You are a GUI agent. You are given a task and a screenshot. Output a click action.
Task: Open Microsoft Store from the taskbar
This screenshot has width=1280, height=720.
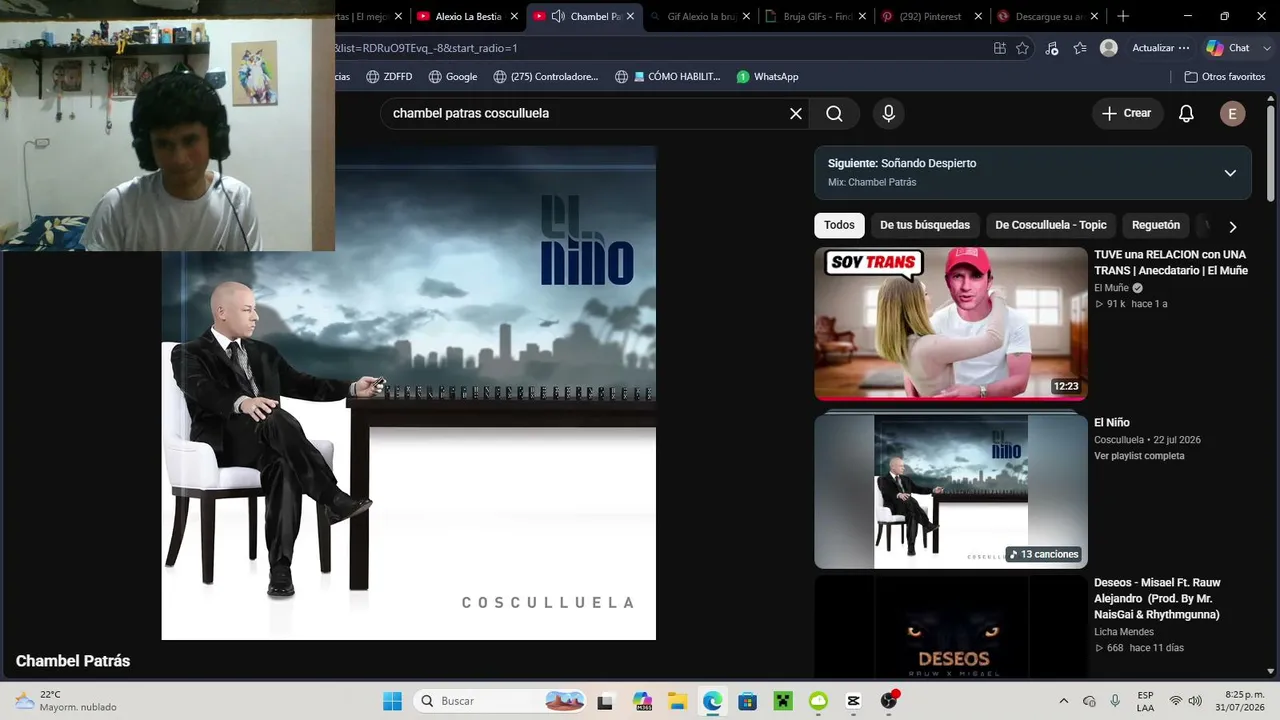(x=747, y=701)
